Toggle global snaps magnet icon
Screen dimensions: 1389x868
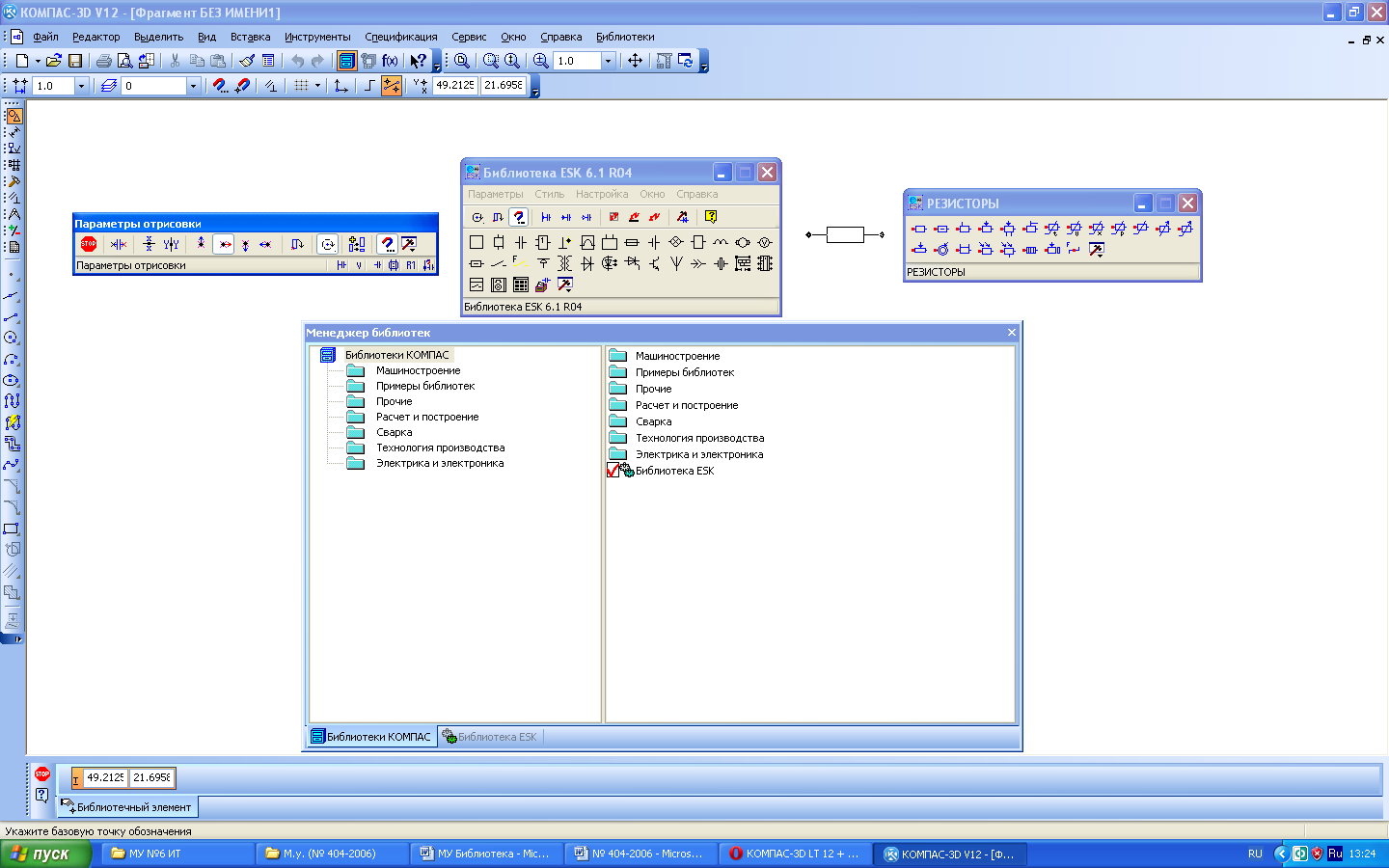(220, 86)
